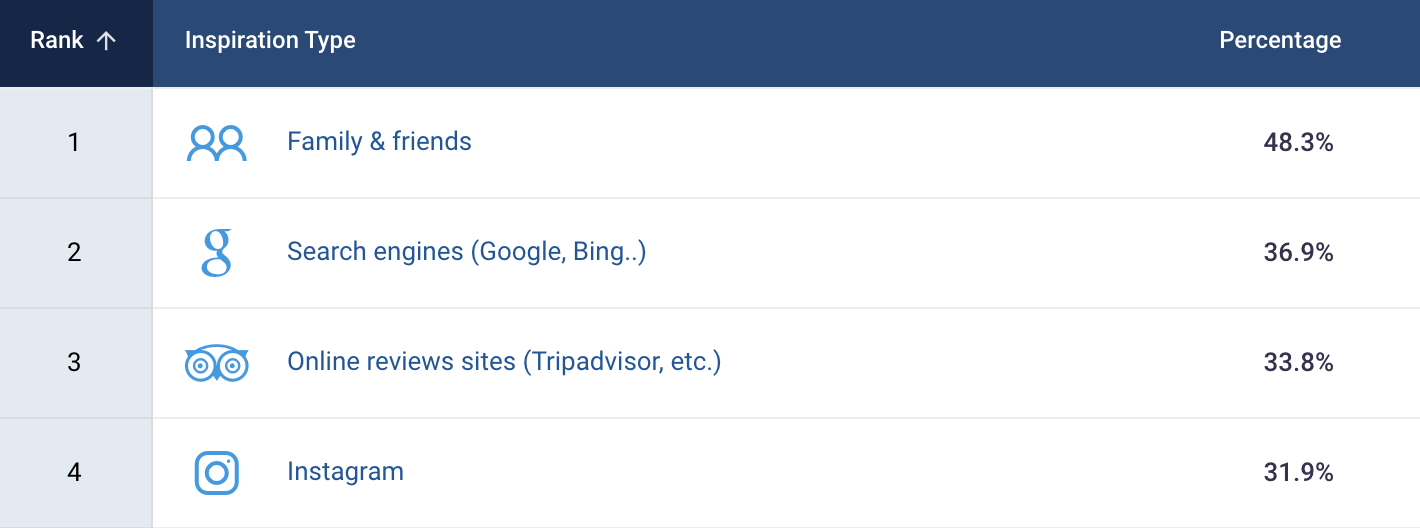Click the 36.9% percentage value
Image resolution: width=1420 pixels, height=528 pixels.
pyautogui.click(x=1298, y=253)
